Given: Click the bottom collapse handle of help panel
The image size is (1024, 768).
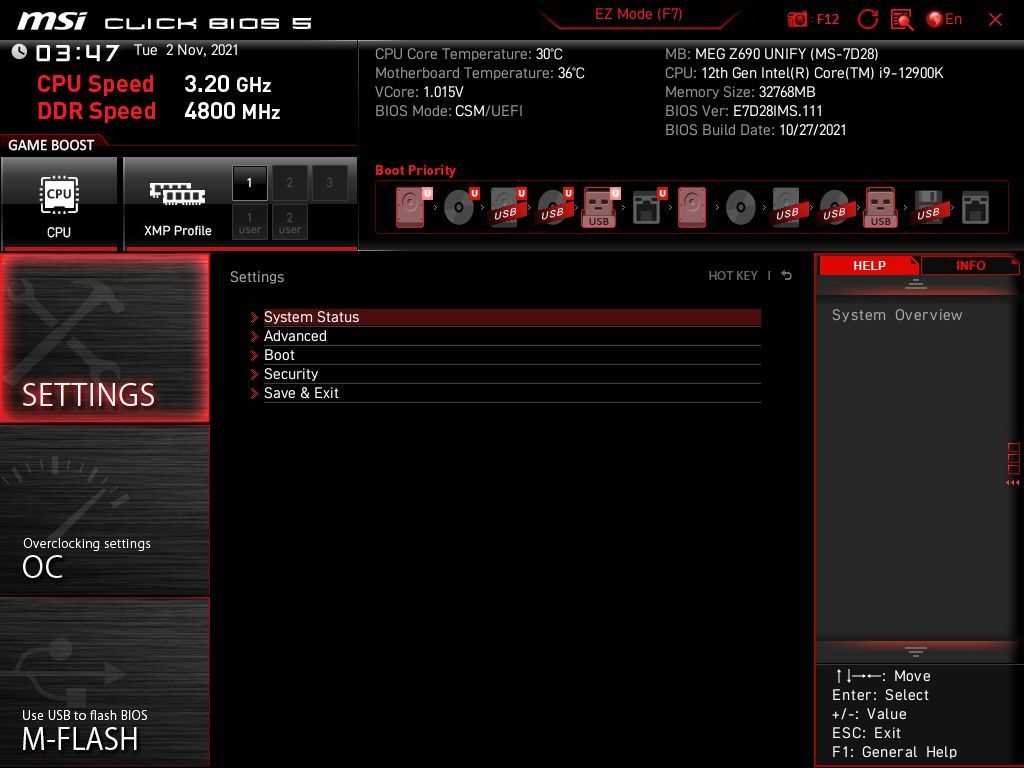Looking at the screenshot, I should 916,652.
